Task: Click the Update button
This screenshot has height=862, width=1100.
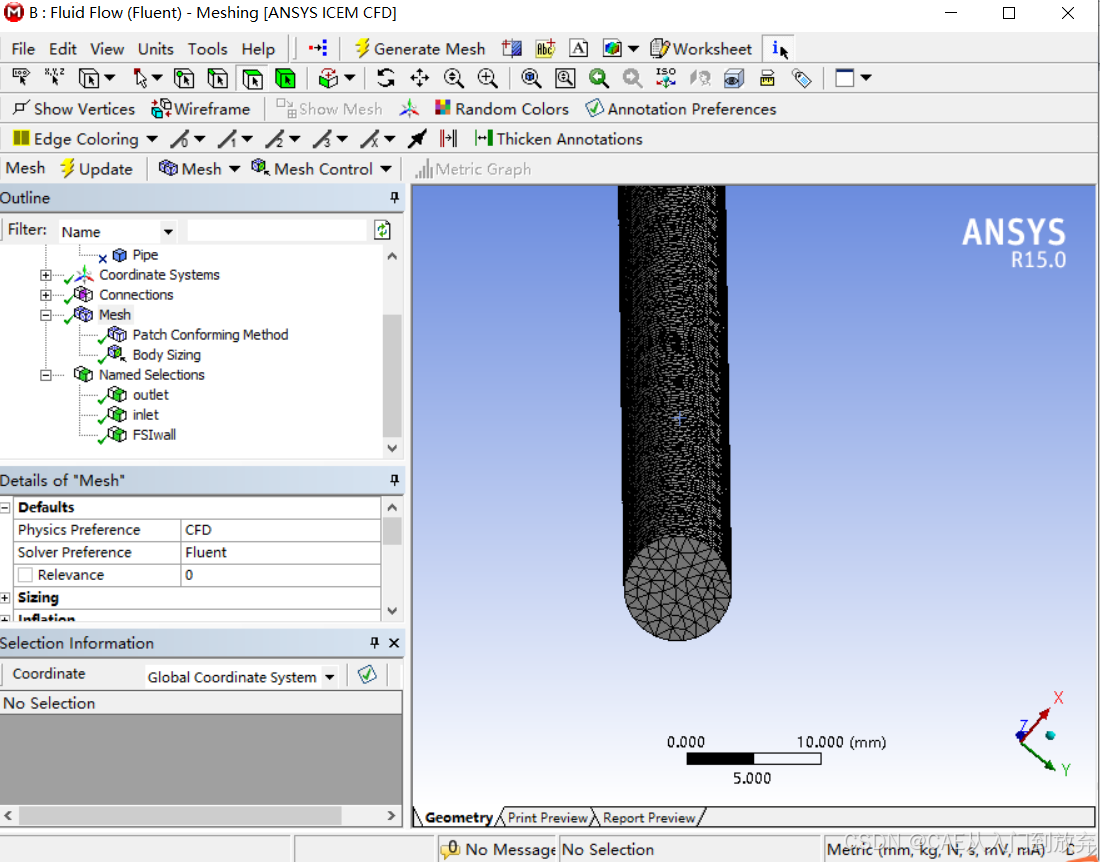Action: (96, 169)
